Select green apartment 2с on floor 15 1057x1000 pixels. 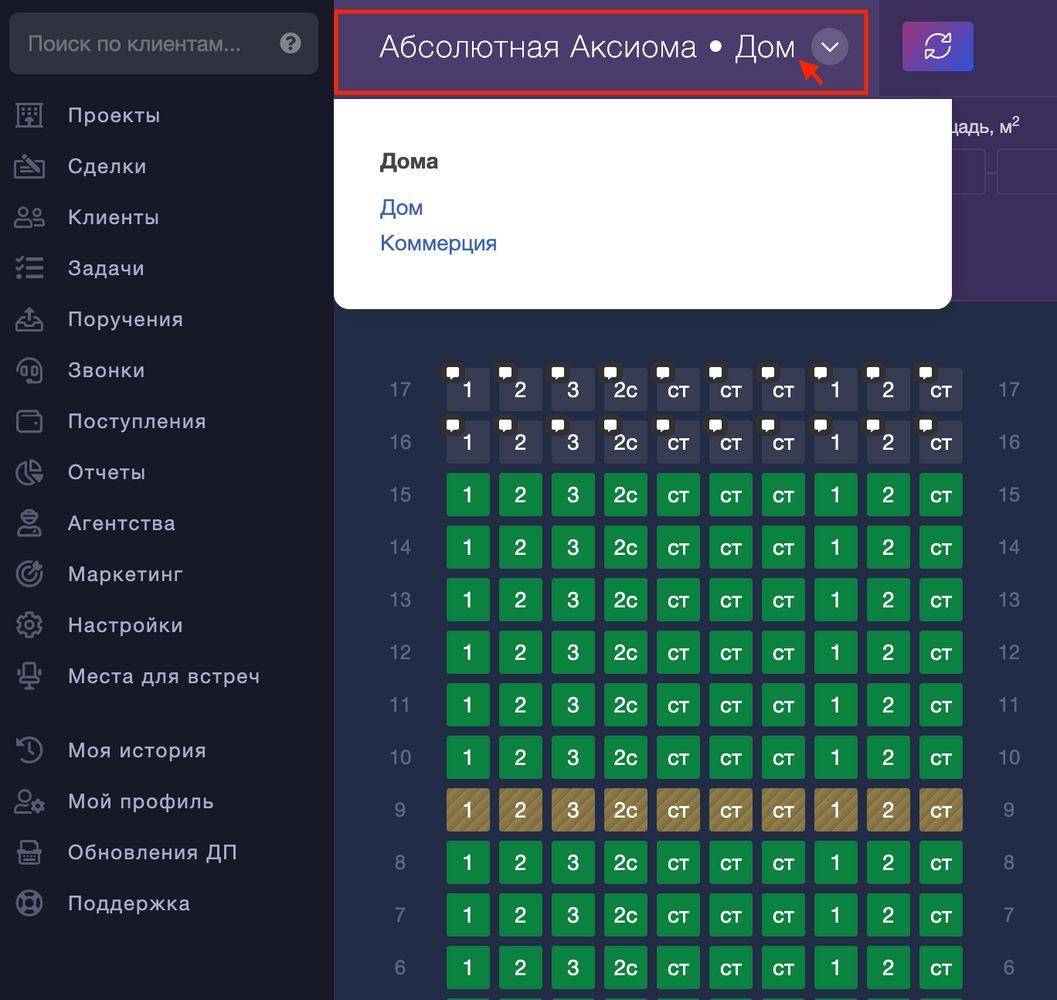pyautogui.click(x=626, y=494)
